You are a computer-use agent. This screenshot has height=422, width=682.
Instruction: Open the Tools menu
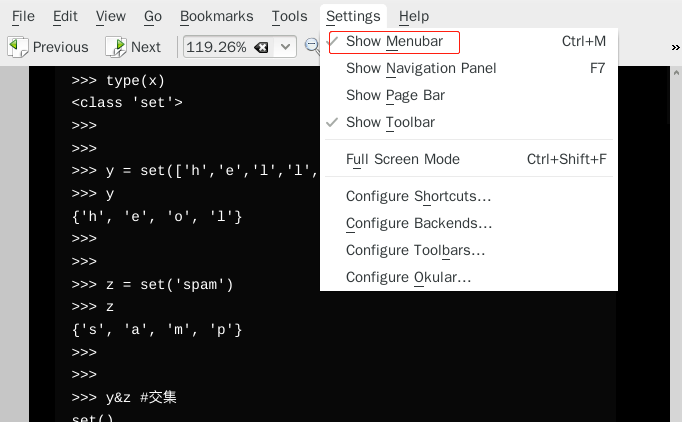289,17
